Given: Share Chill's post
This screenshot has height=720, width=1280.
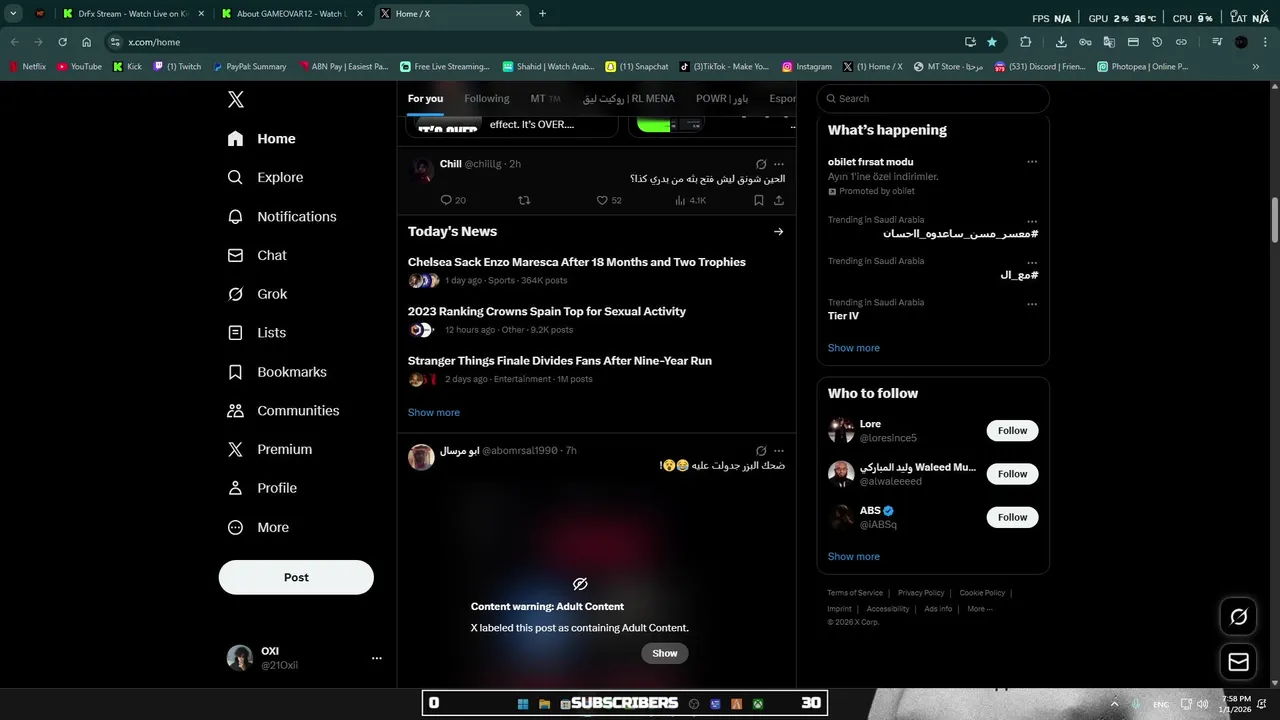Looking at the screenshot, I should click(x=779, y=200).
